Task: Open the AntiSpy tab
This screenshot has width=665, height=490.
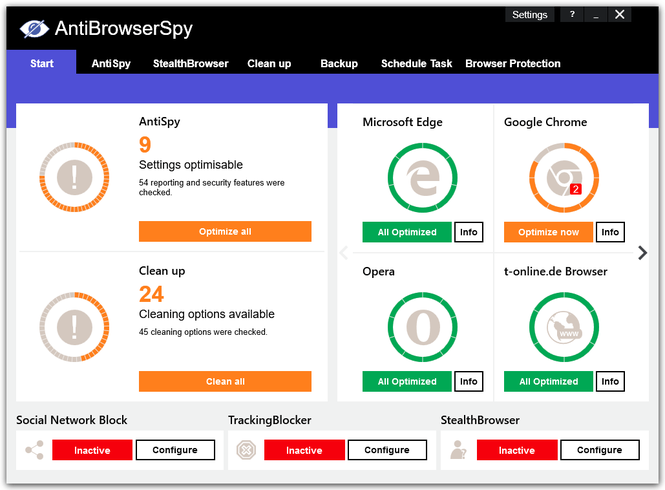Action: [111, 64]
